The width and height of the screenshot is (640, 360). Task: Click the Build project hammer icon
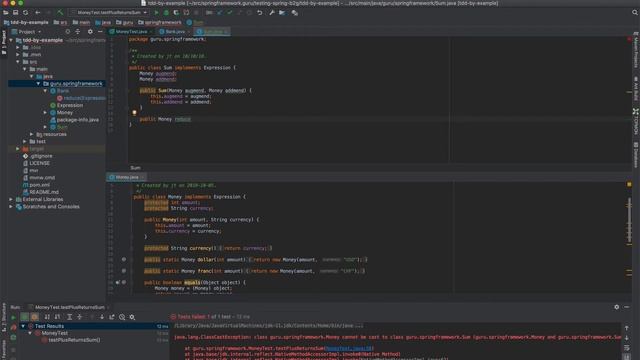pyautogui.click(x=60, y=13)
